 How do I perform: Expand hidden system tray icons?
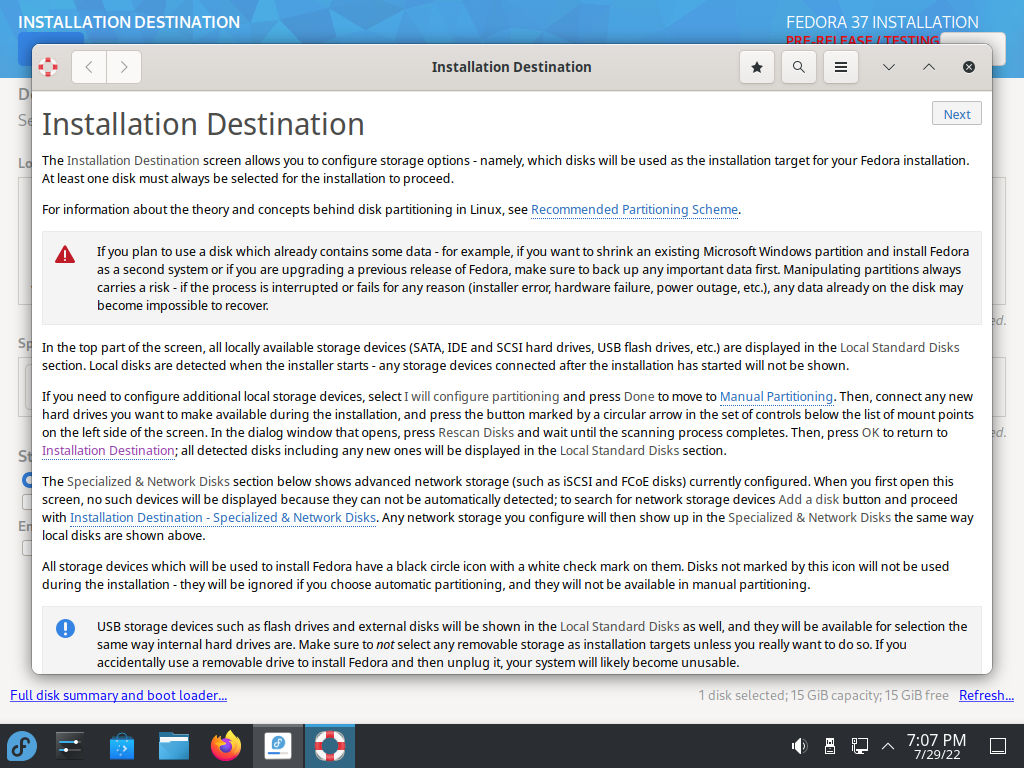pos(888,746)
